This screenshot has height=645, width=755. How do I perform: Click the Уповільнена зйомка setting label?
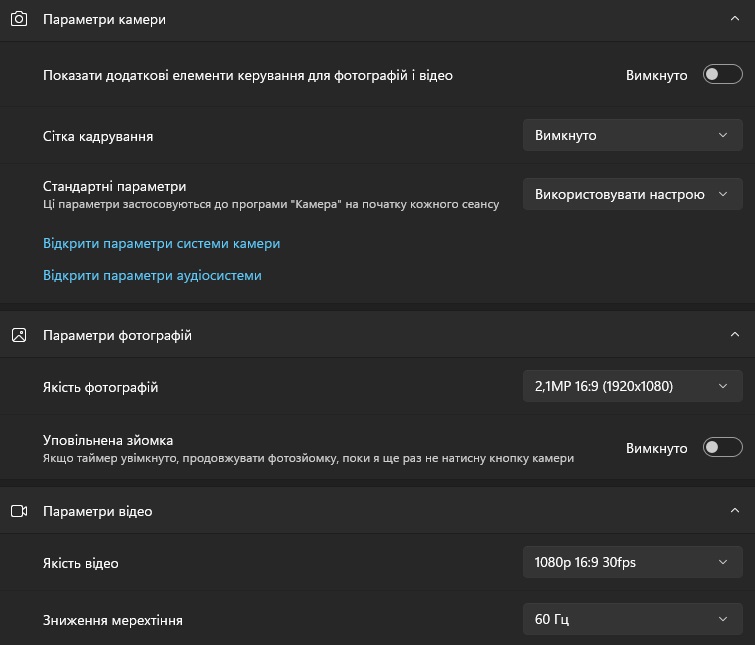pyautogui.click(x=108, y=440)
